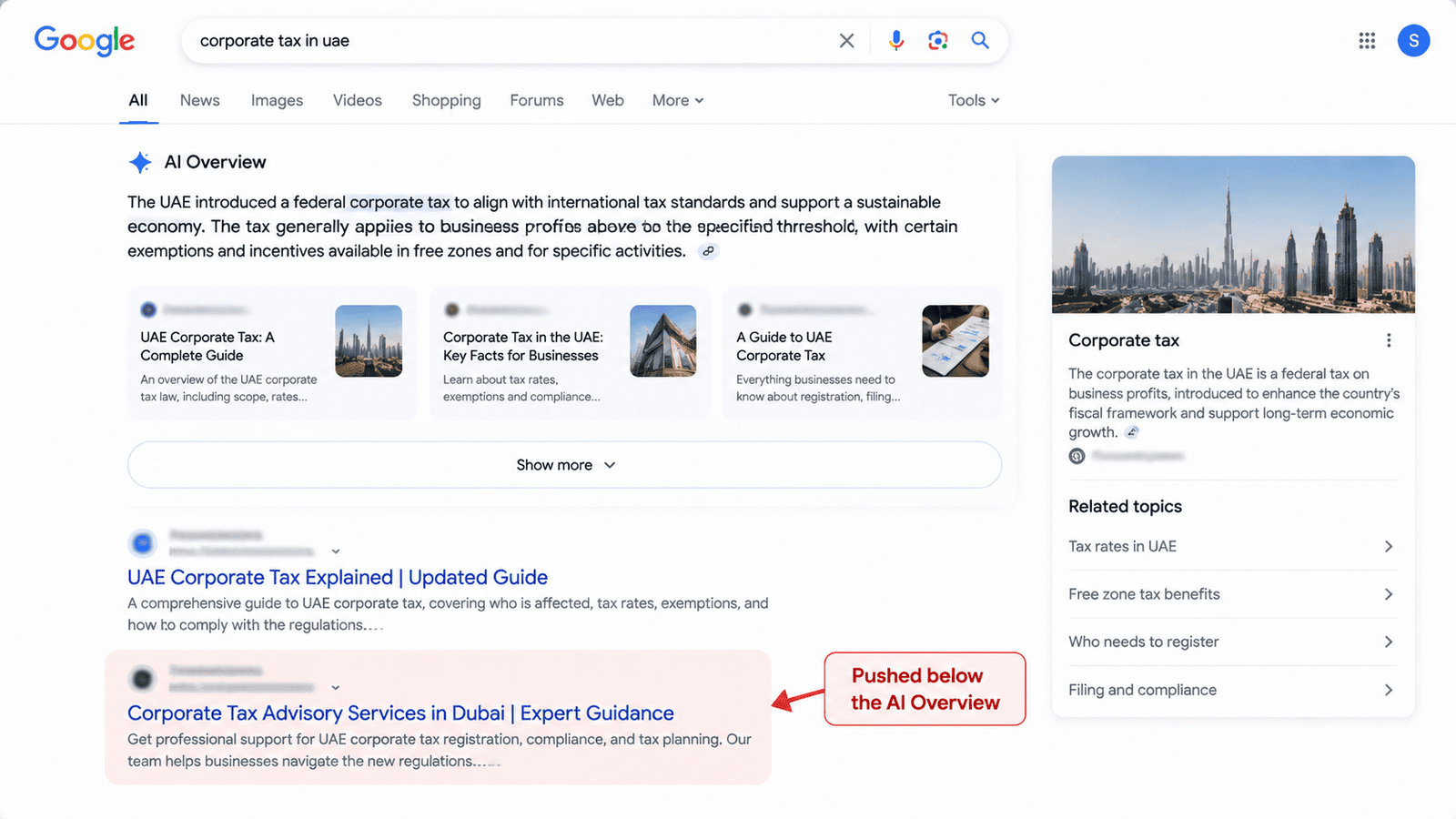Open Corporate Tax in the UAE Key Facts card
This screenshot has height=819, width=1456.
[x=570, y=354]
